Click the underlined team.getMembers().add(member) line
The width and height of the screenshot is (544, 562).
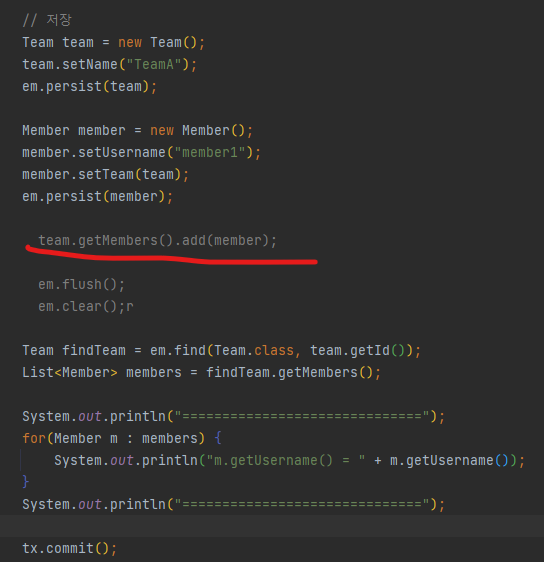(158, 240)
